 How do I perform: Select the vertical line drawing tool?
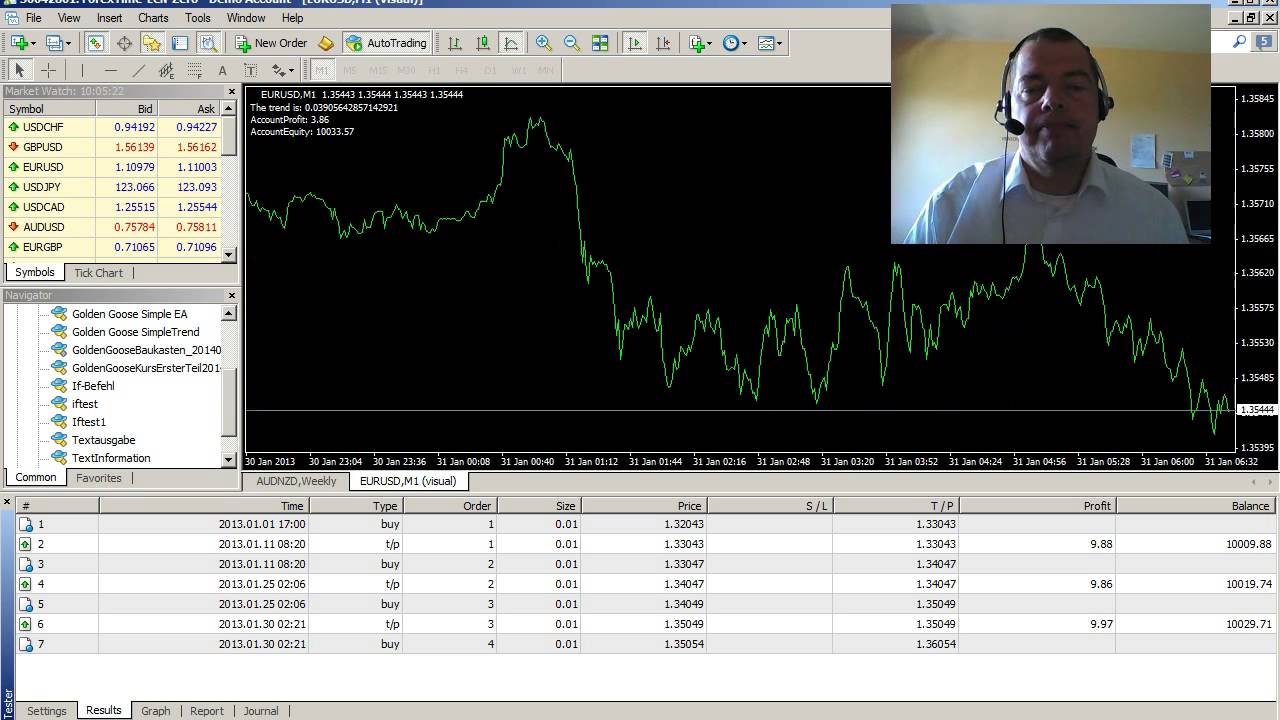[82, 70]
